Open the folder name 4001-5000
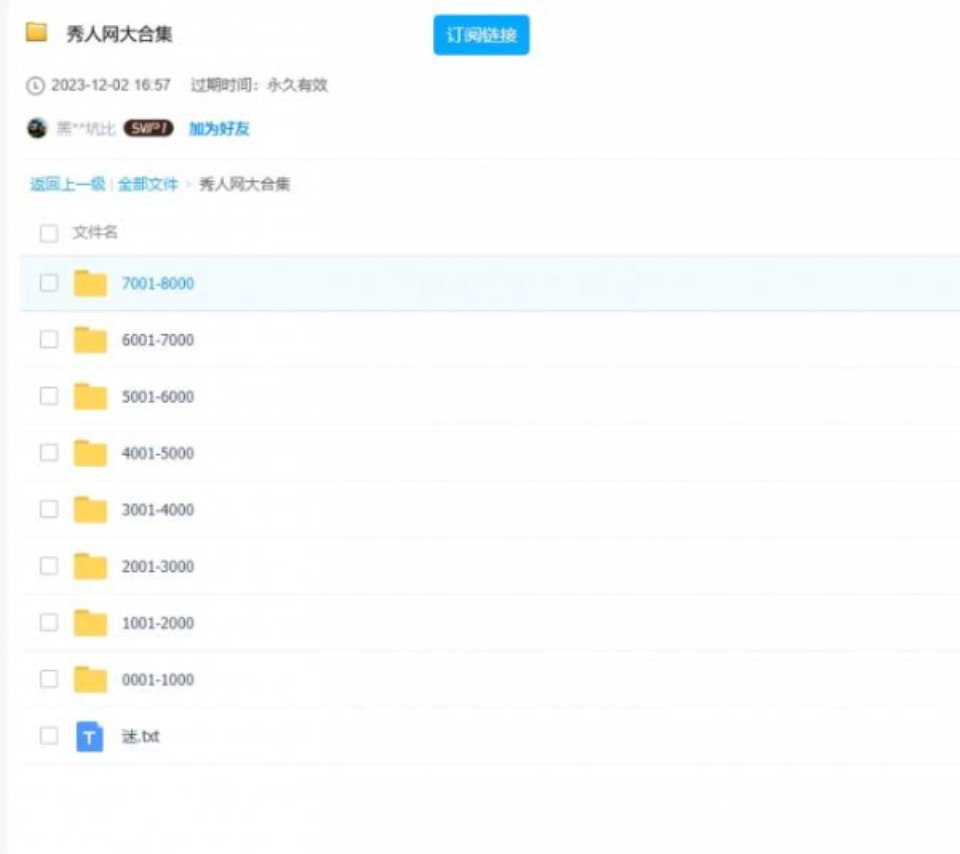The image size is (960, 854). [x=158, y=453]
